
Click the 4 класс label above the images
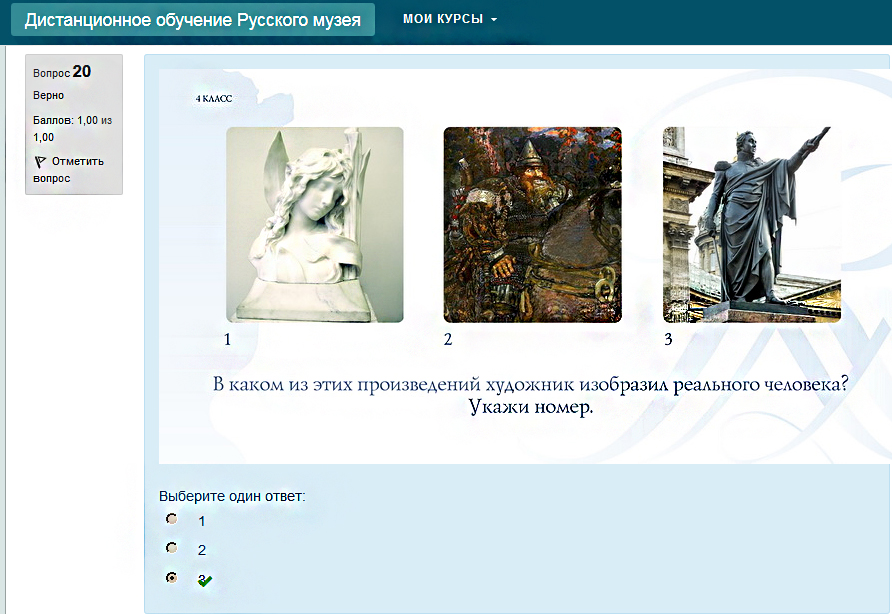pyautogui.click(x=213, y=98)
